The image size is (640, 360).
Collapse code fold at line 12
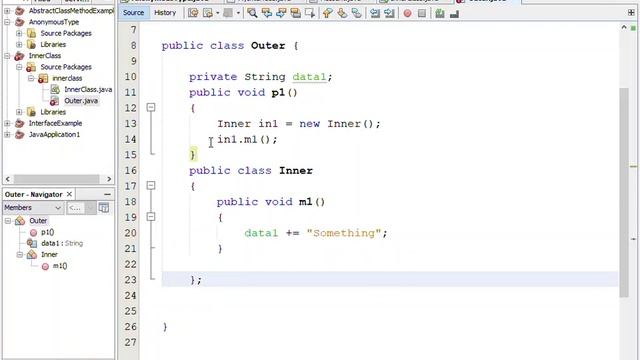[151, 107]
